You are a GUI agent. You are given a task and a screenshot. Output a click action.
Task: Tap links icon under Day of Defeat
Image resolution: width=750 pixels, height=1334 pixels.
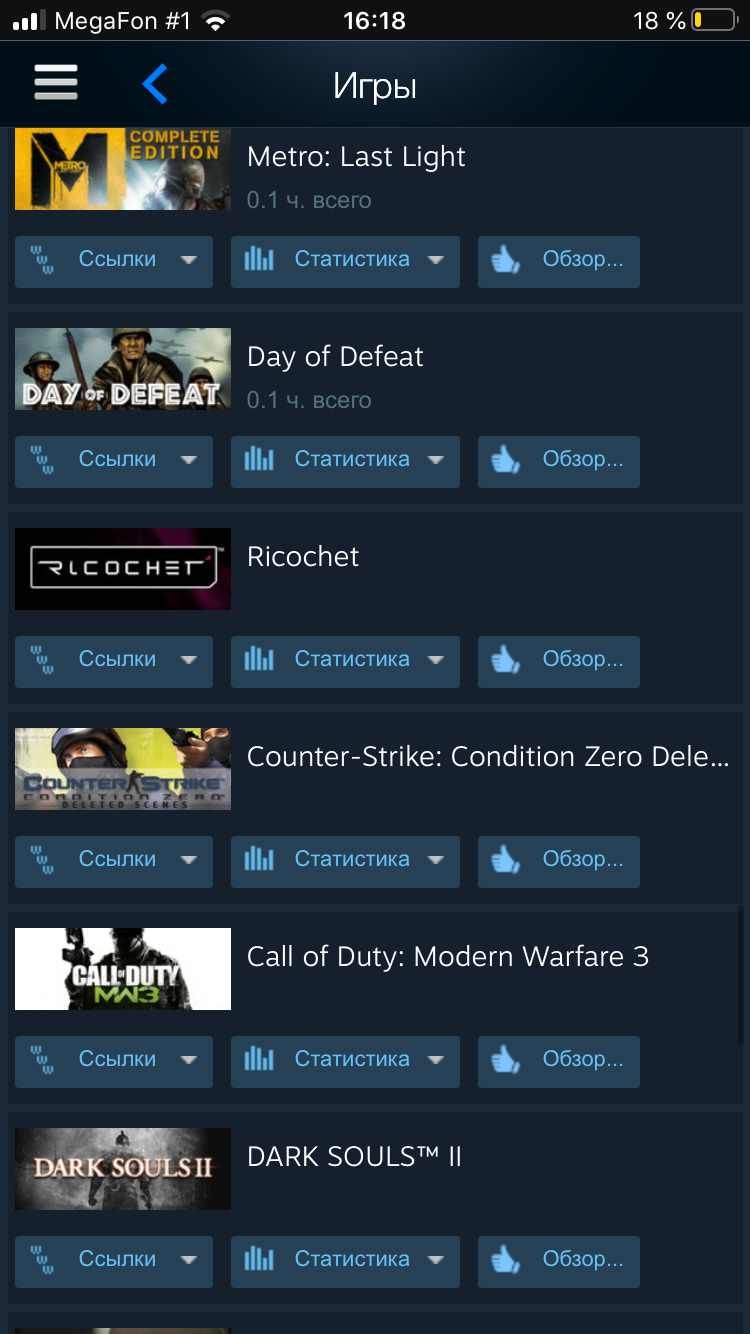42,460
